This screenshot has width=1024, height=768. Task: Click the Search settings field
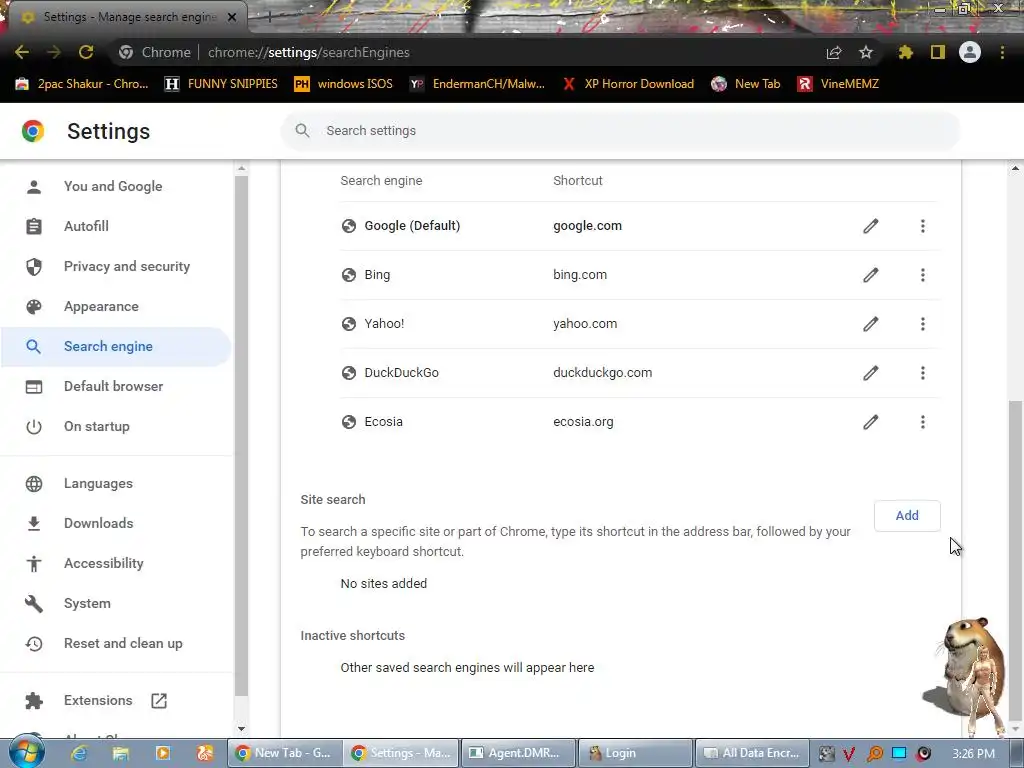620,131
